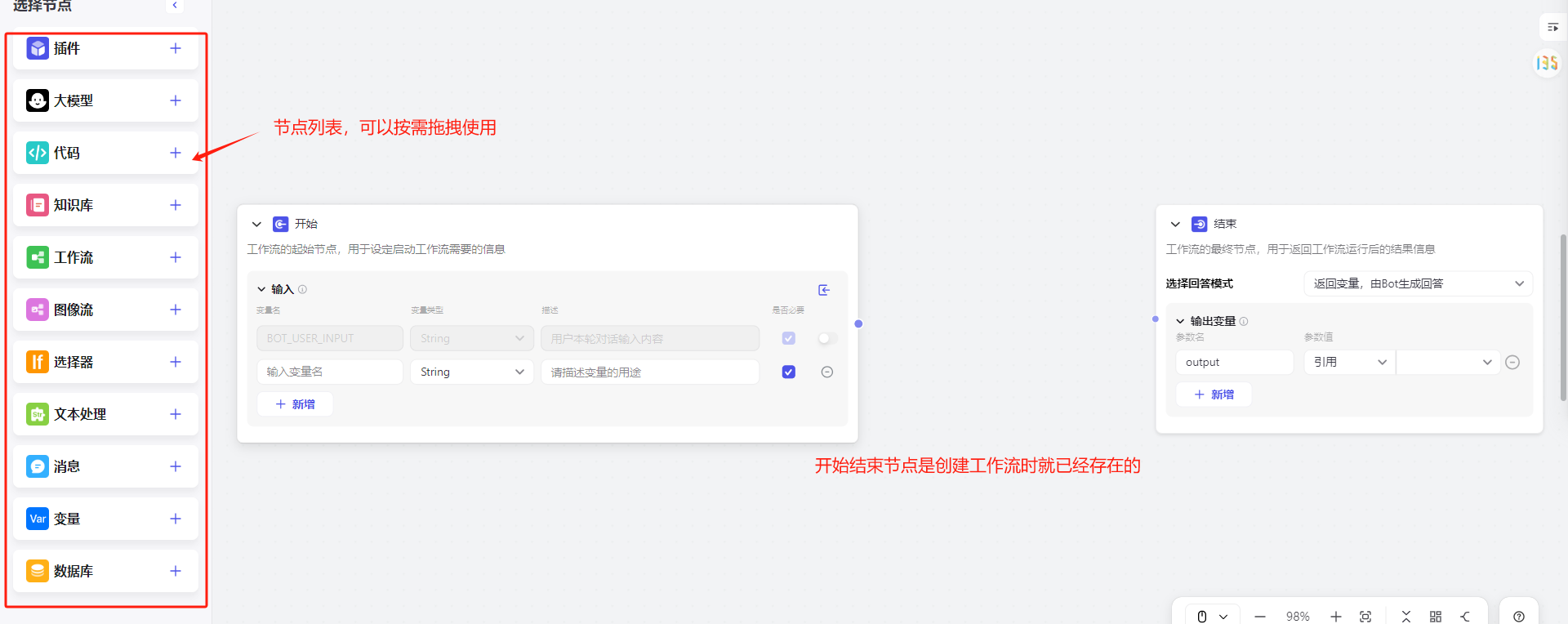Open the String type dropdown for new variable
1568x624 pixels.
472,372
